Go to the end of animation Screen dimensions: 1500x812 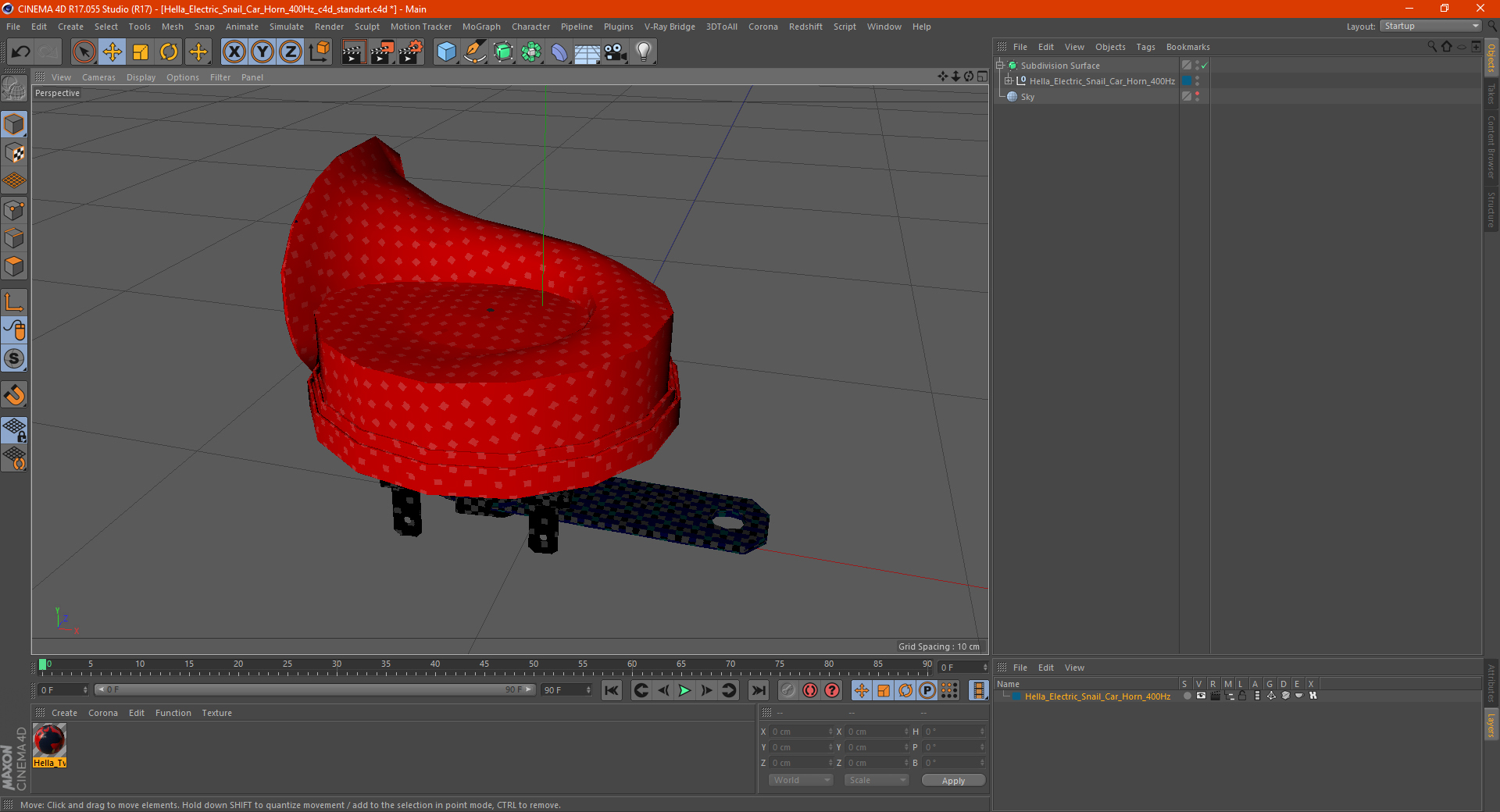click(x=758, y=690)
